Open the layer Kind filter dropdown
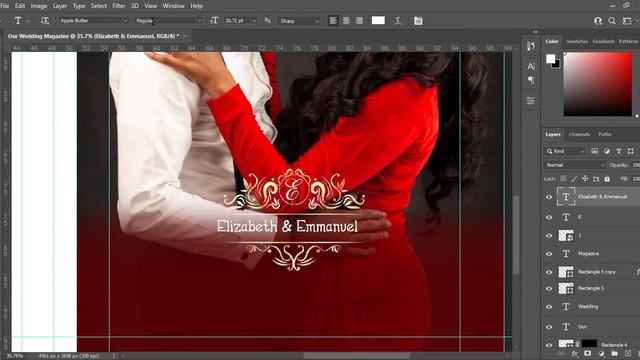 pos(566,151)
